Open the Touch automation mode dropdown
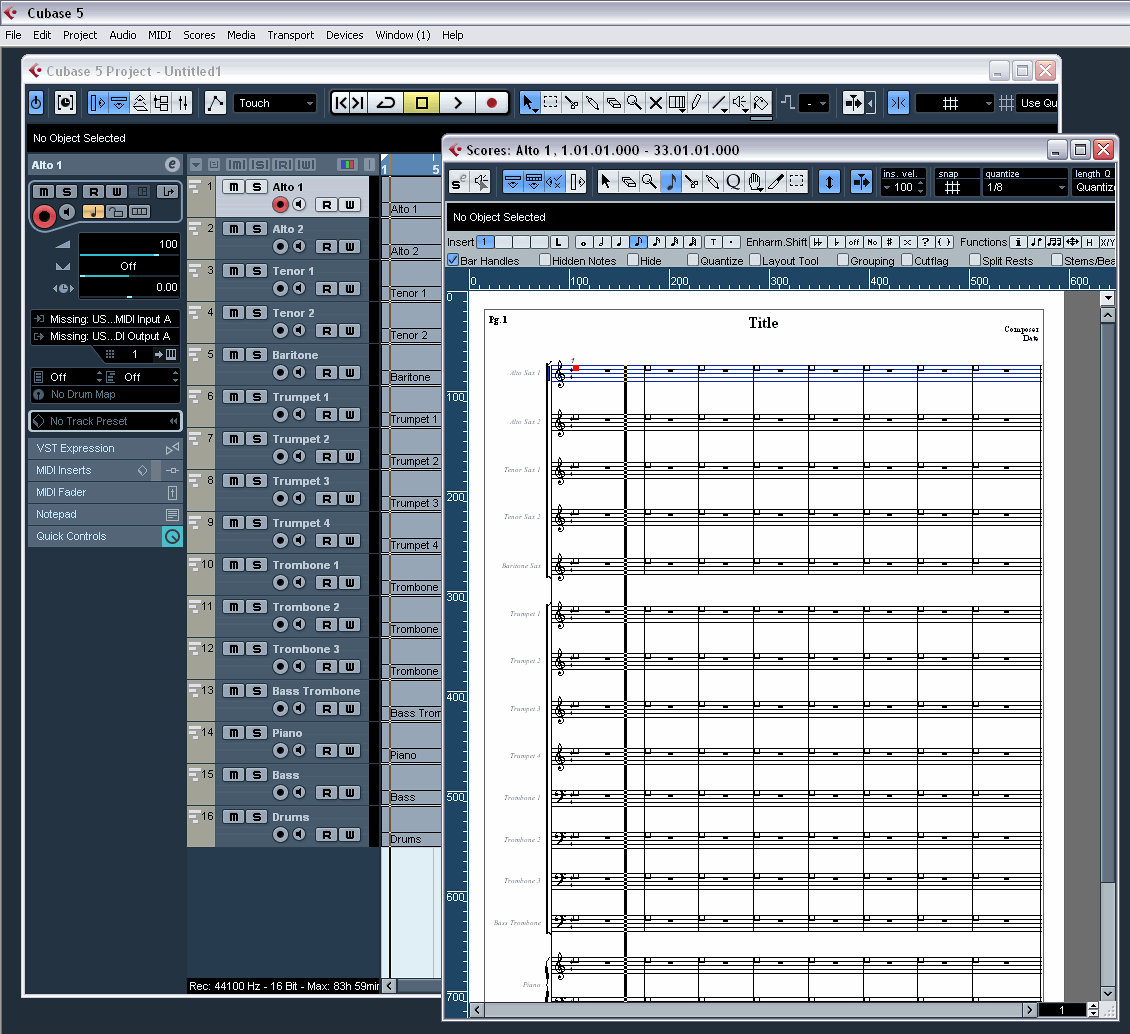This screenshot has width=1130, height=1034. tap(276, 103)
